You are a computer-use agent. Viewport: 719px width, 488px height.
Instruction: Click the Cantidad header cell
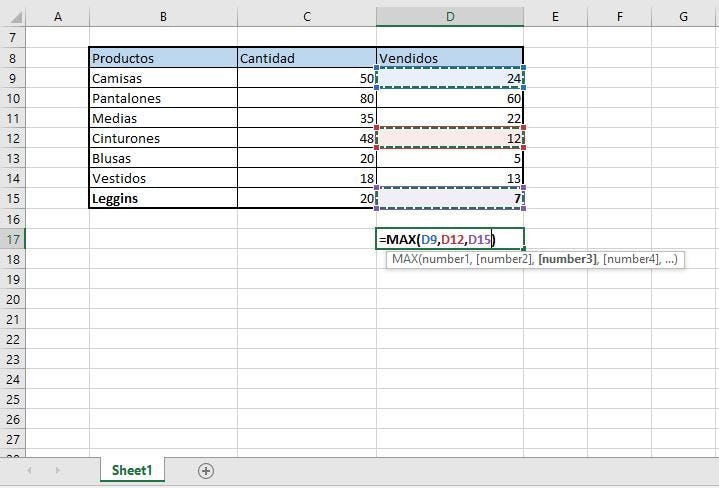[307, 58]
